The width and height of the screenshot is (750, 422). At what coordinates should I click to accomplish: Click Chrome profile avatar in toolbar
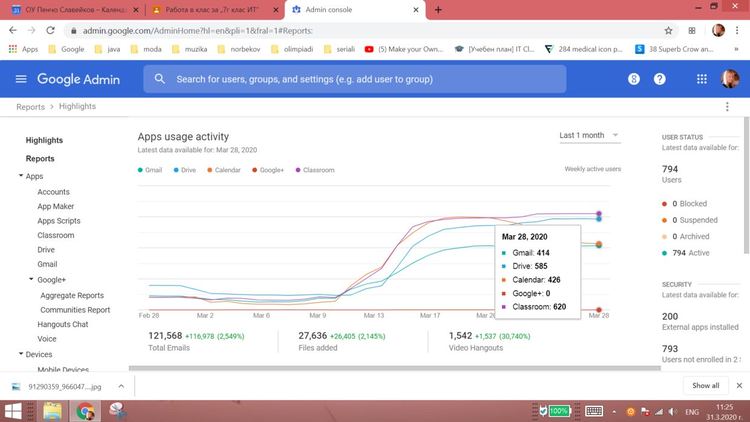718,30
